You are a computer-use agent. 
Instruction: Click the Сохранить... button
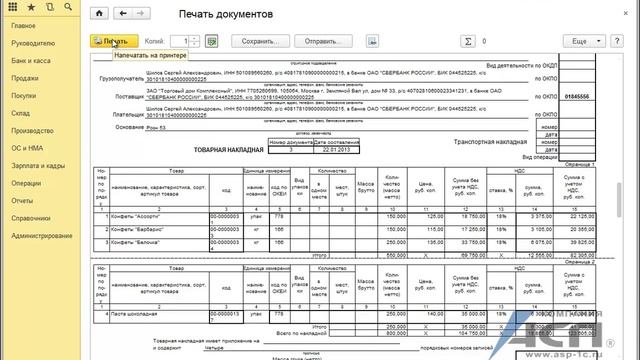260,41
